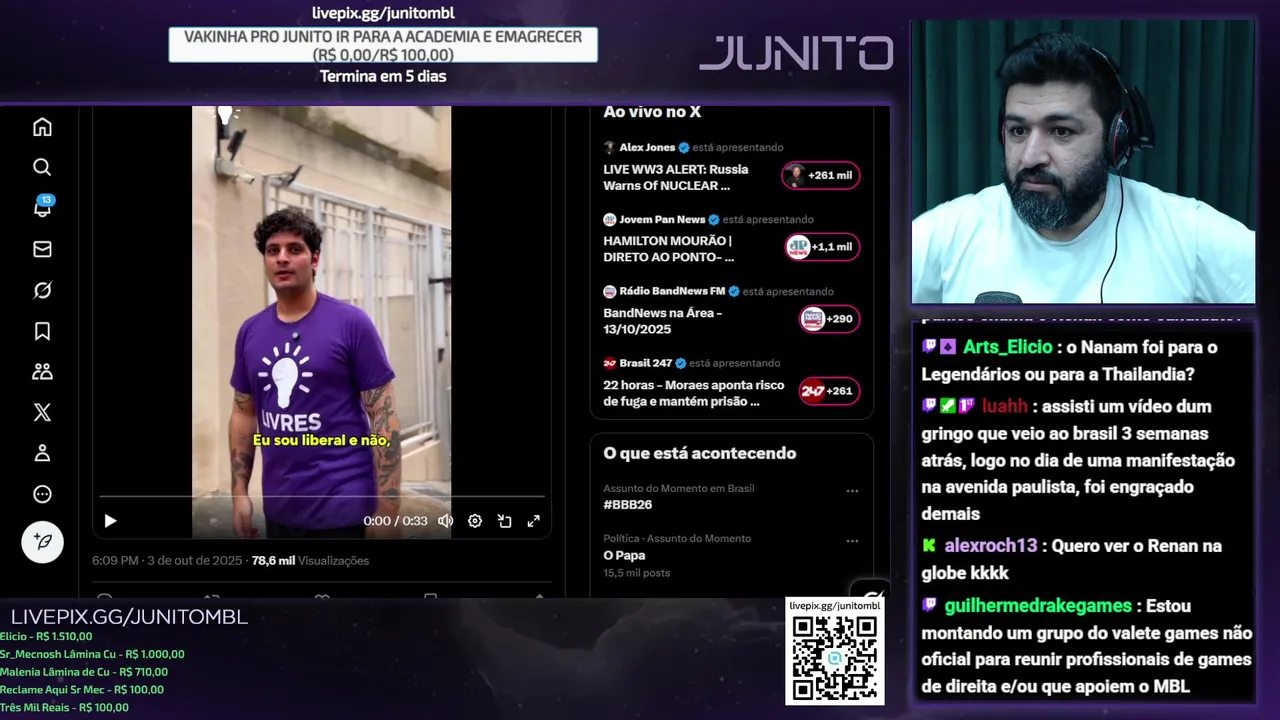The image size is (1280, 720).
Task: Open Rádio BandNews FM live broadcast
Action: 731,312
